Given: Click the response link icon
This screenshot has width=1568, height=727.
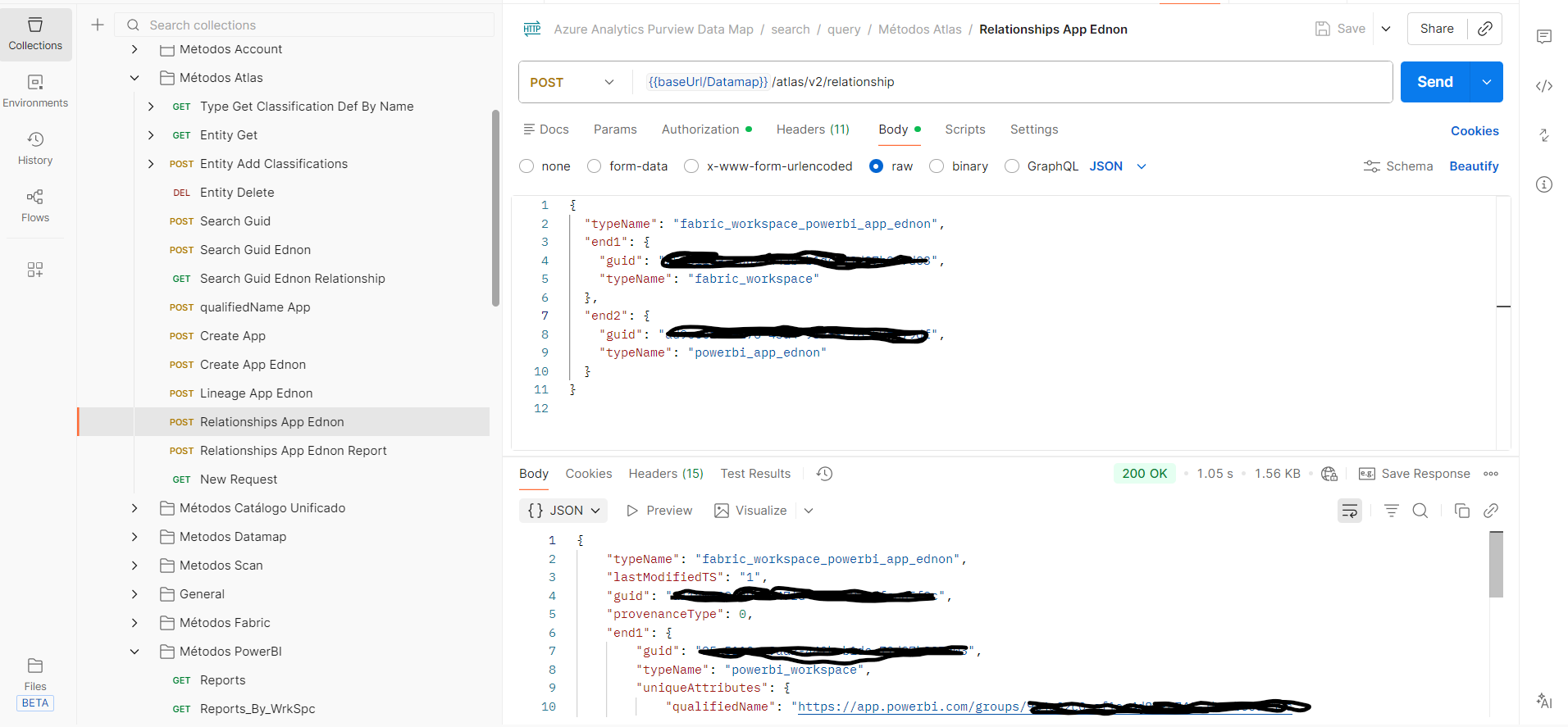Looking at the screenshot, I should point(1491,511).
